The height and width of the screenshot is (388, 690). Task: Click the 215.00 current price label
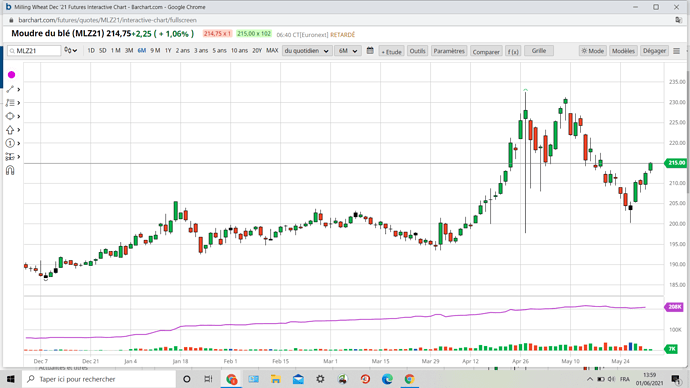pos(676,163)
